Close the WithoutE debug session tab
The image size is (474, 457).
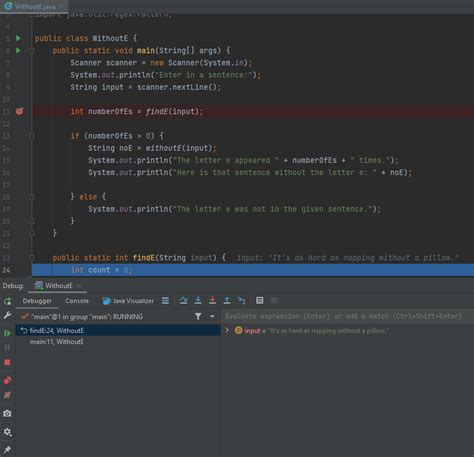pyautogui.click(x=79, y=286)
